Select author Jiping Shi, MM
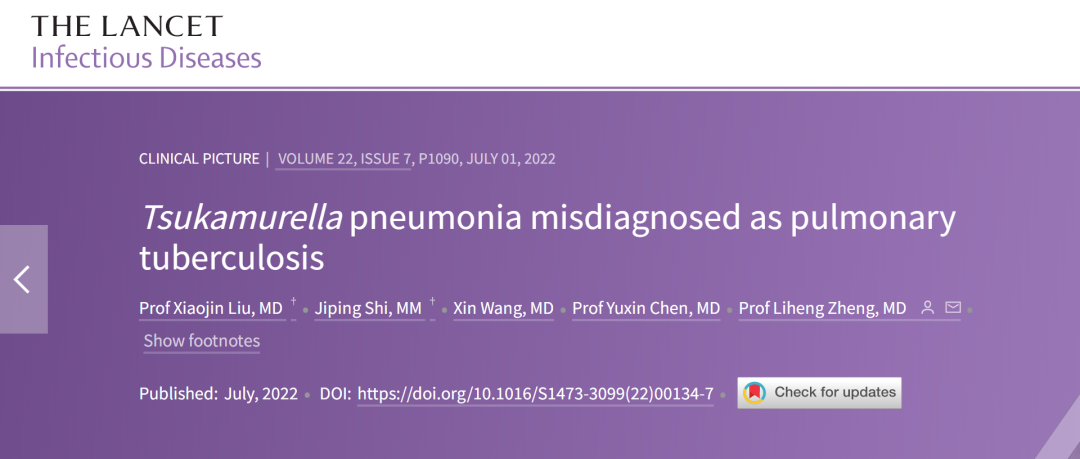This screenshot has height=459, width=1080. (368, 308)
